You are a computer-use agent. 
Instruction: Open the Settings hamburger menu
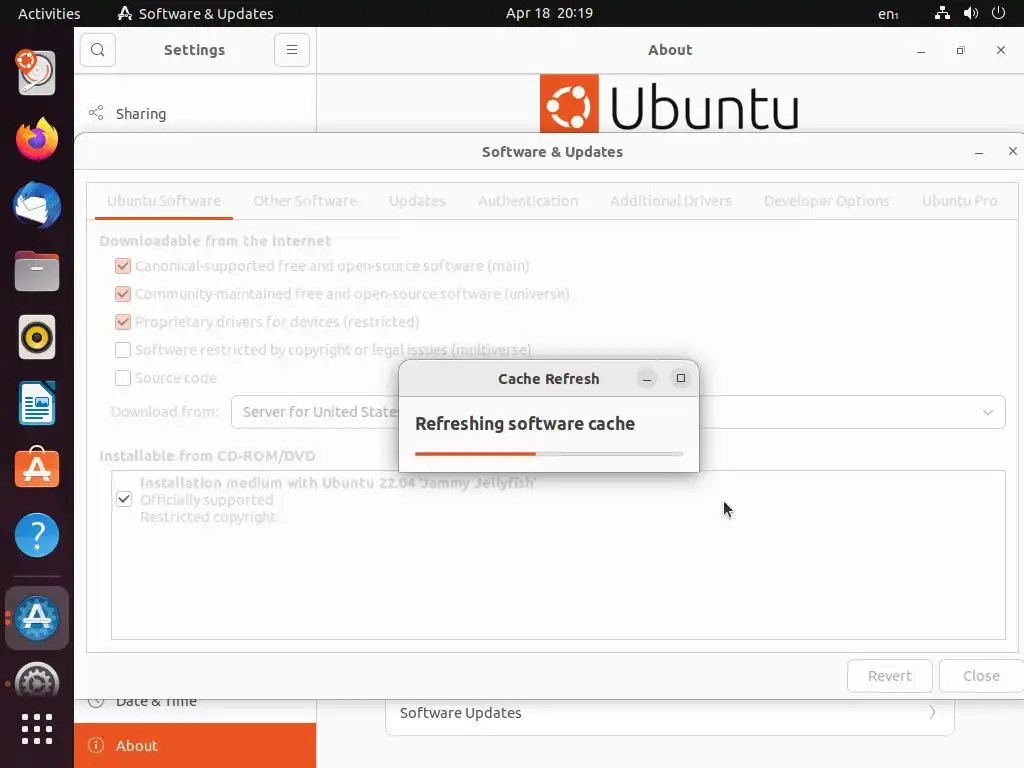pyautogui.click(x=292, y=50)
